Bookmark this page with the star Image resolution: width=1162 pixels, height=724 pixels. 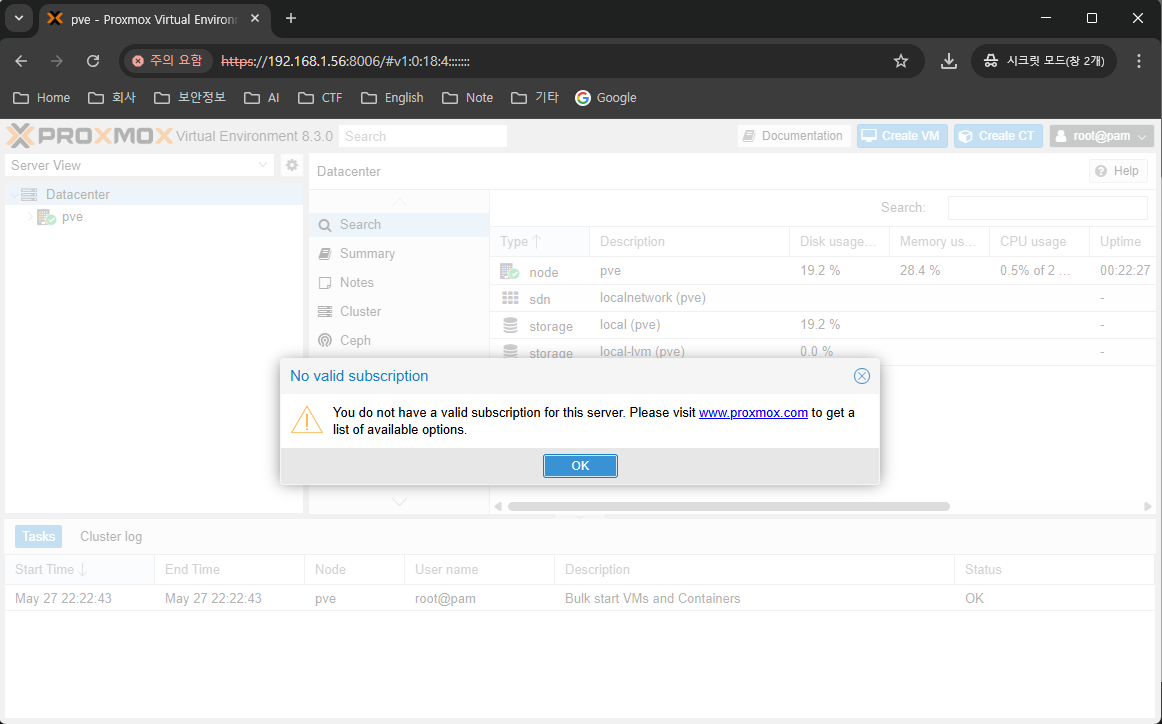900,61
